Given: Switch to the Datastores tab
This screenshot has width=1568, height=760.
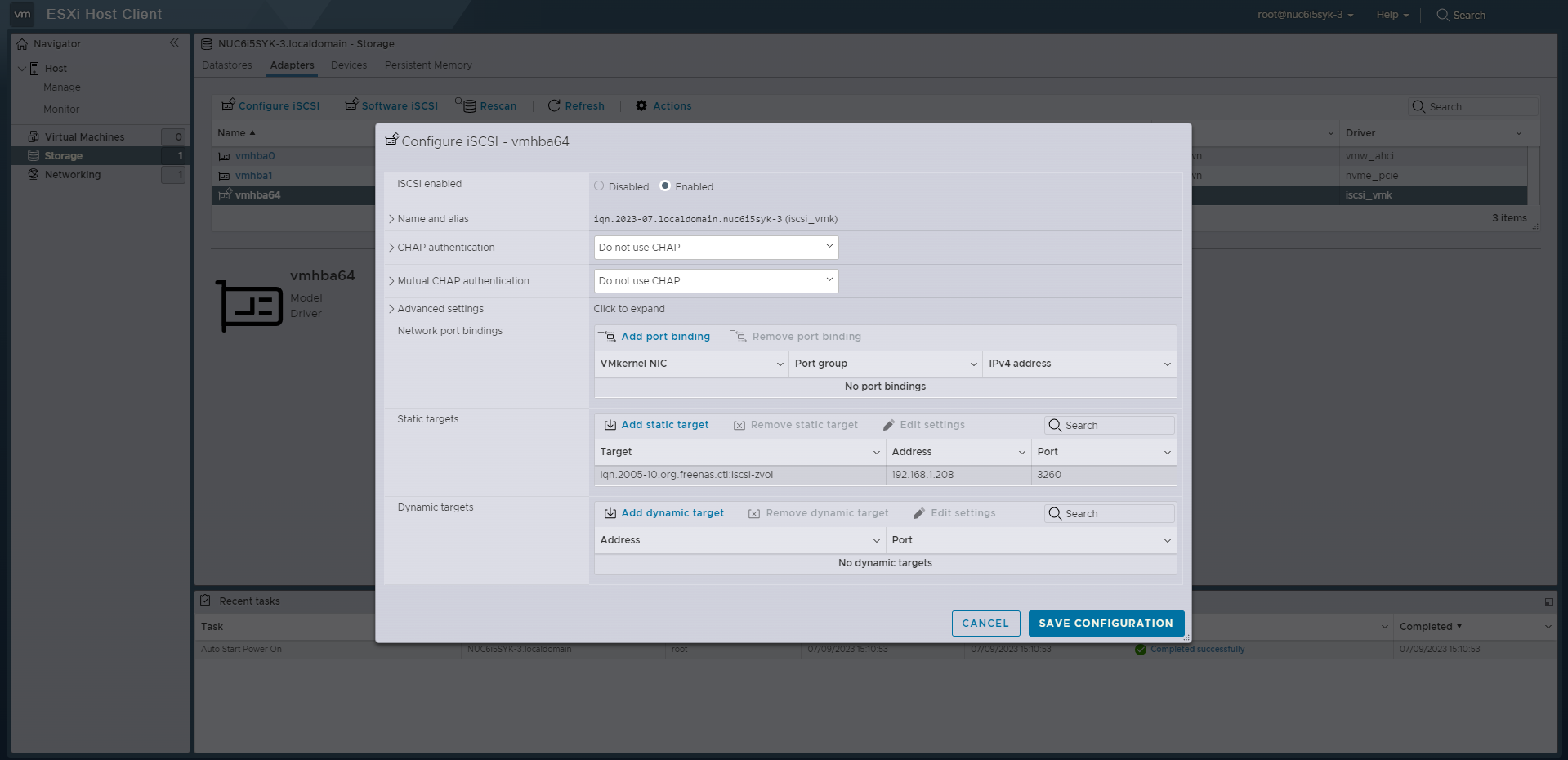Looking at the screenshot, I should click(x=227, y=65).
